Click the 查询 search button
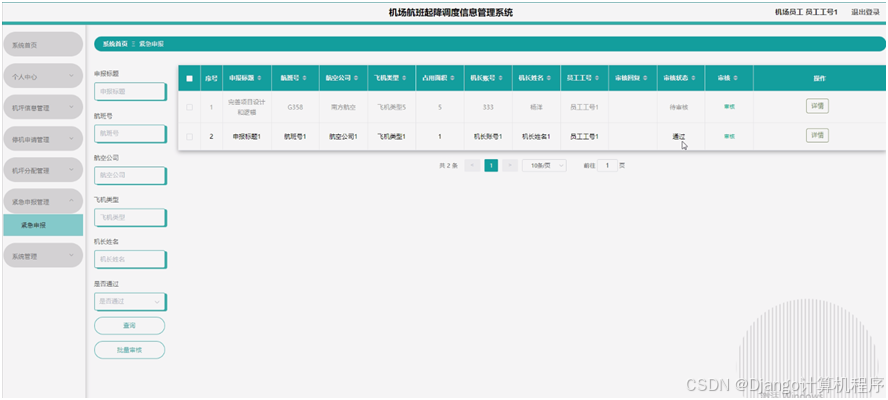The height and width of the screenshot is (400, 888). click(x=130, y=326)
